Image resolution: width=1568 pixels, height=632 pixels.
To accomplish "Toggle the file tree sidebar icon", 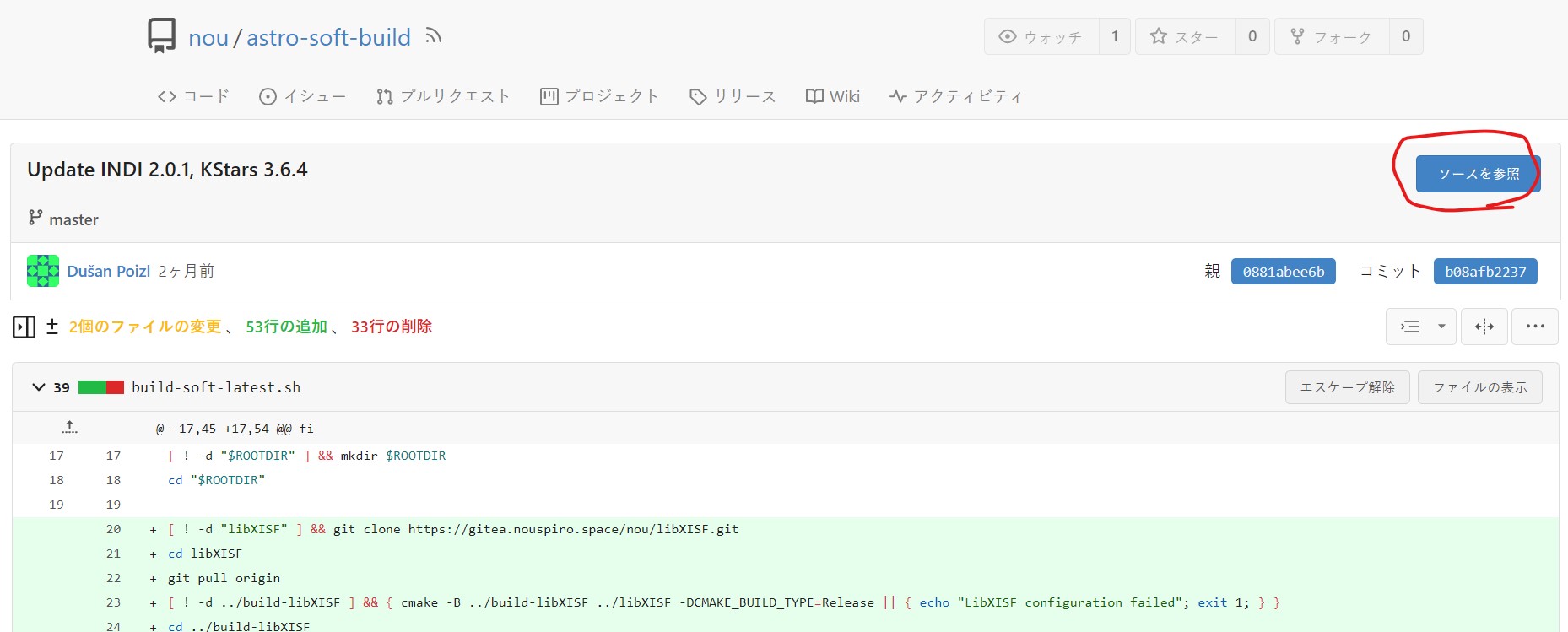I will click(24, 327).
